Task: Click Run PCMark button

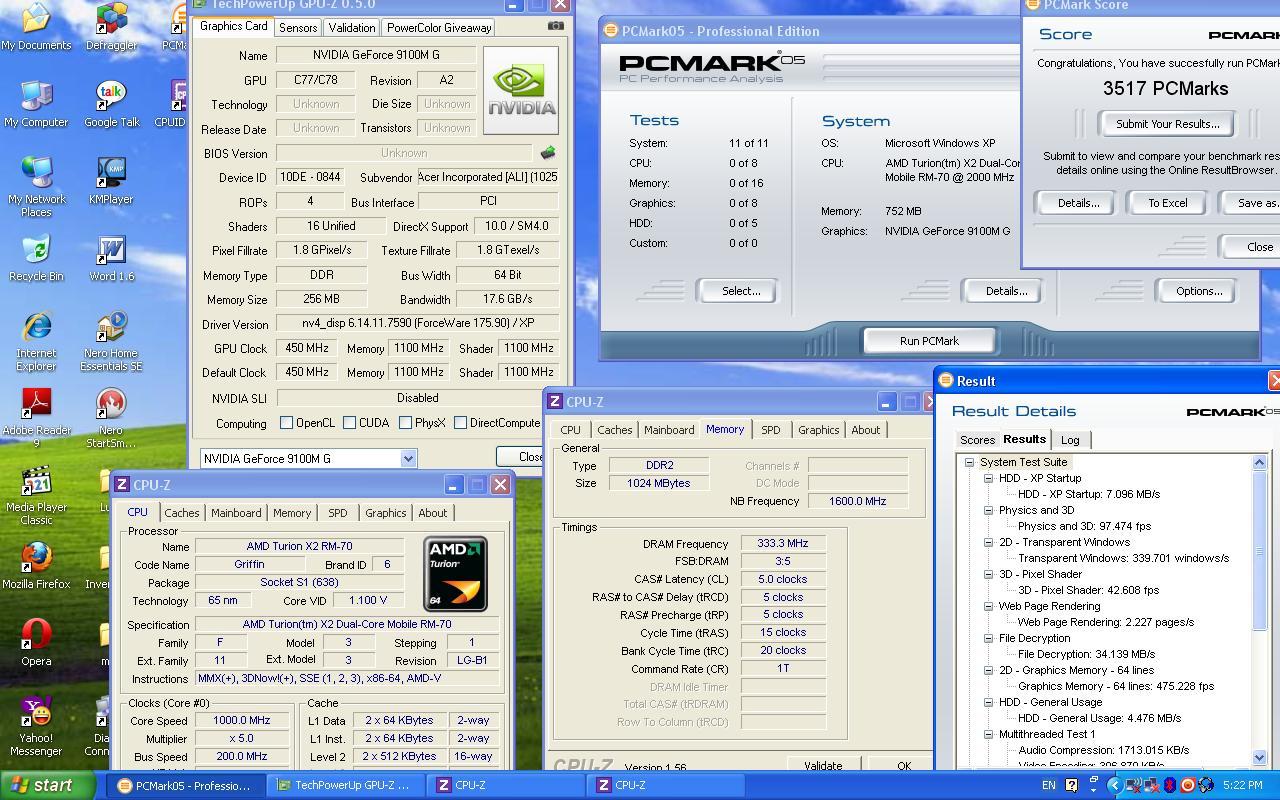Action: [929, 341]
